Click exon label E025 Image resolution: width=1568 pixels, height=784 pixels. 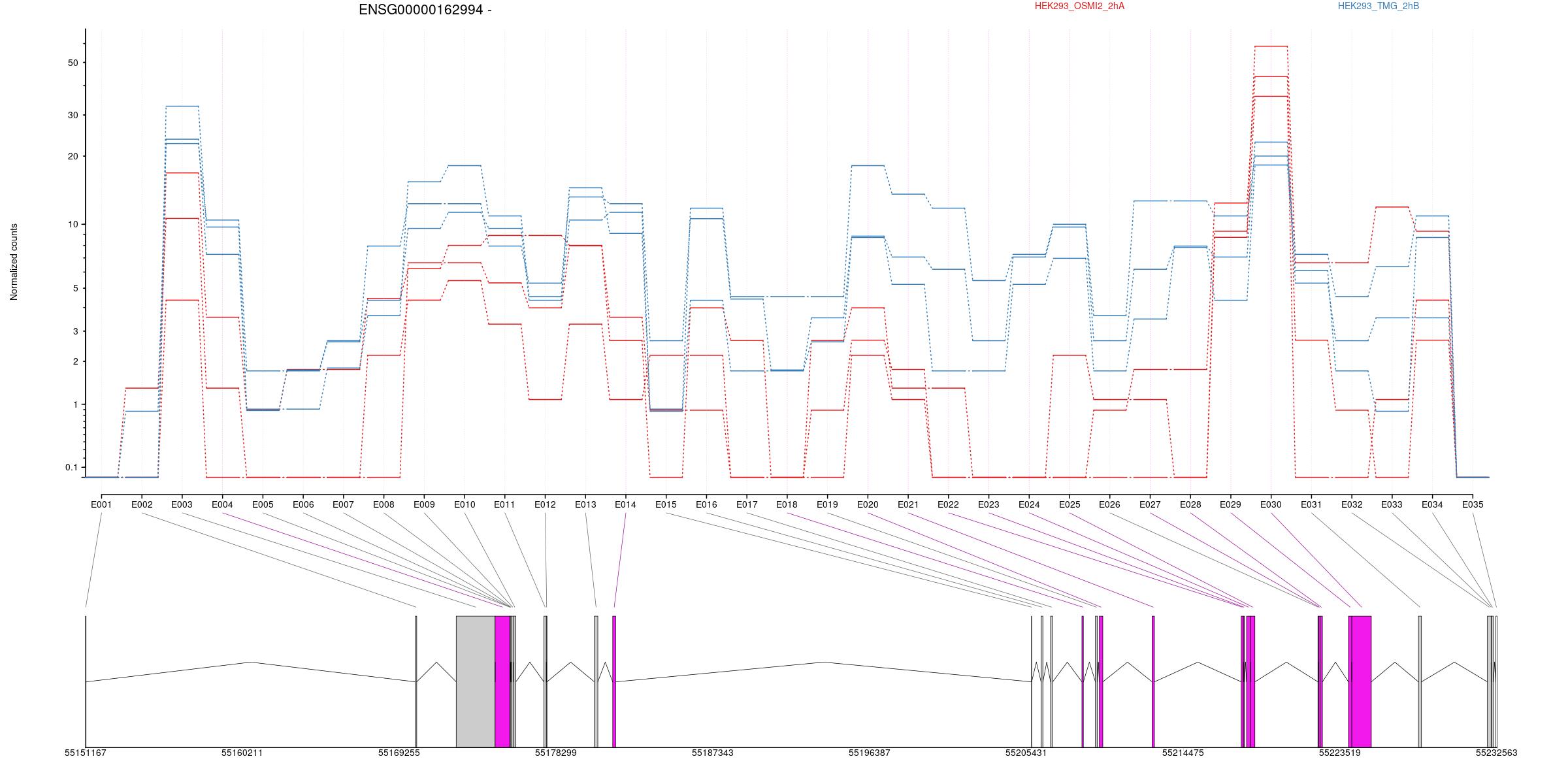point(1070,504)
